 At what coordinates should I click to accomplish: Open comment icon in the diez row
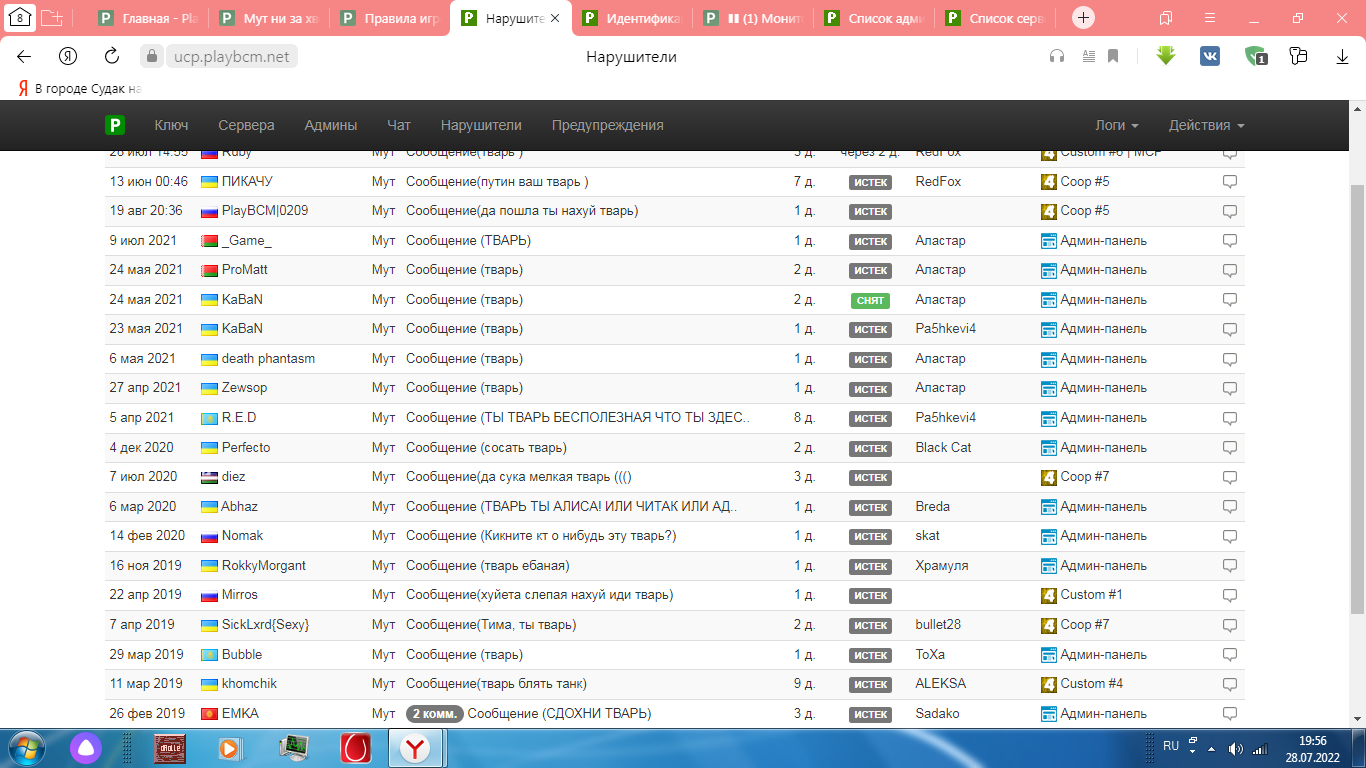coord(1230,478)
